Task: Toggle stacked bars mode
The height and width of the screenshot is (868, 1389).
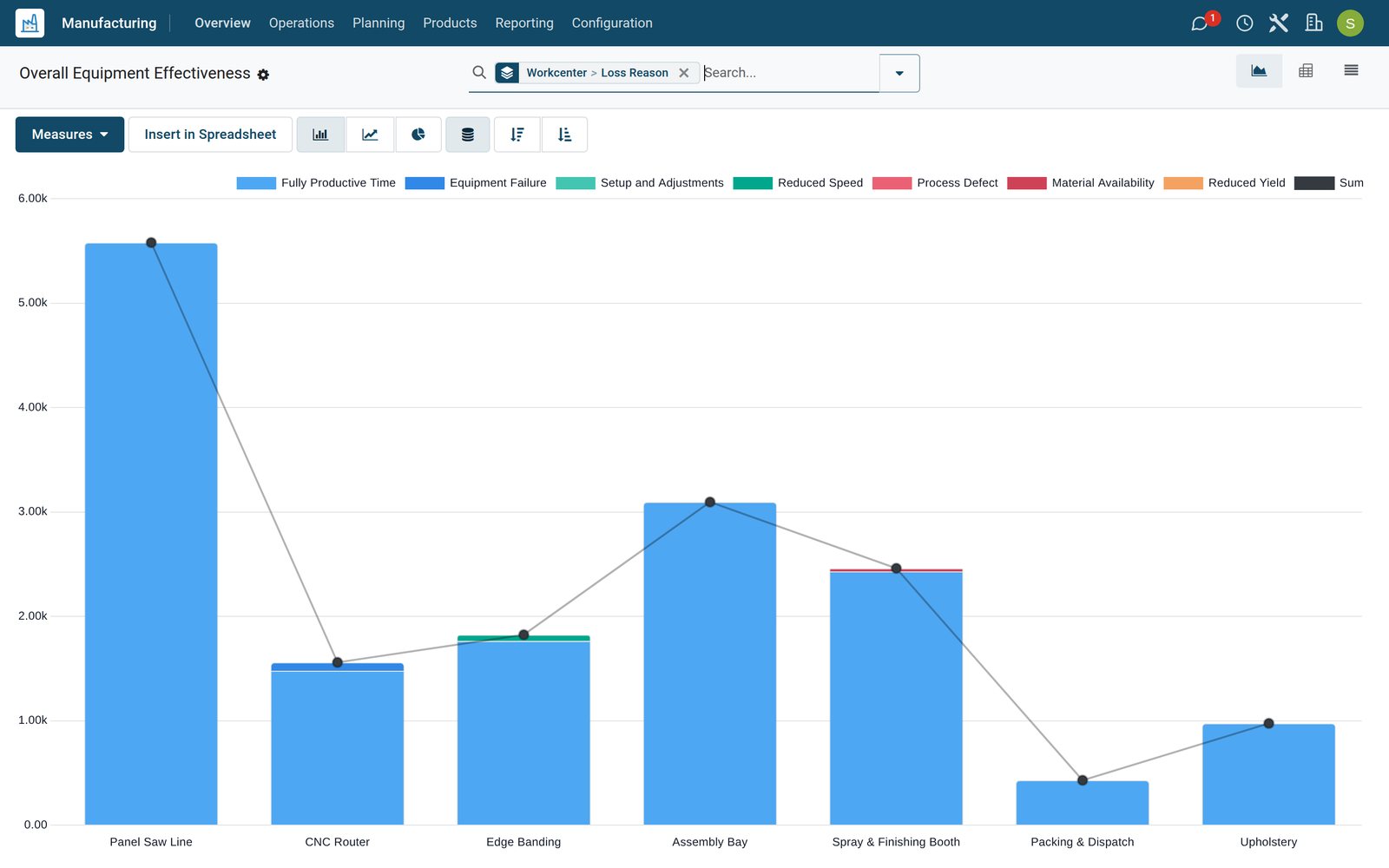Action: (x=468, y=135)
